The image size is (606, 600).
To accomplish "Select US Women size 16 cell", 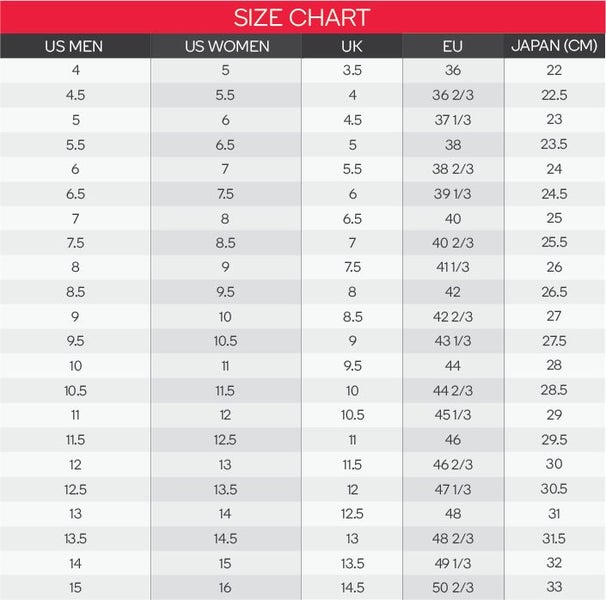I will [226, 587].
